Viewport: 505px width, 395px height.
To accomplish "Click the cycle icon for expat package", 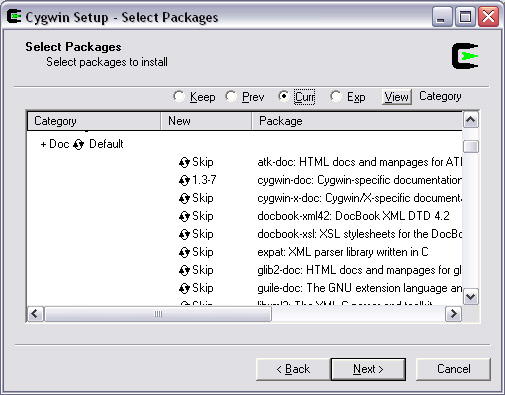I will click(x=184, y=253).
